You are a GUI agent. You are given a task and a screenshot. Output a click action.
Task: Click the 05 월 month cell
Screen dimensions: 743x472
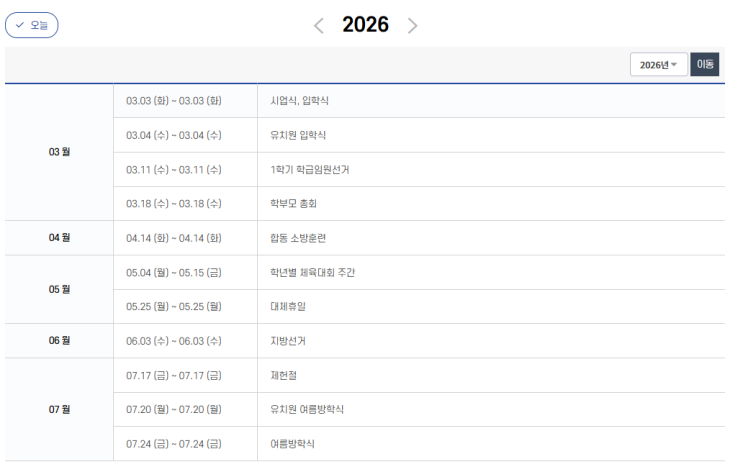coord(59,289)
